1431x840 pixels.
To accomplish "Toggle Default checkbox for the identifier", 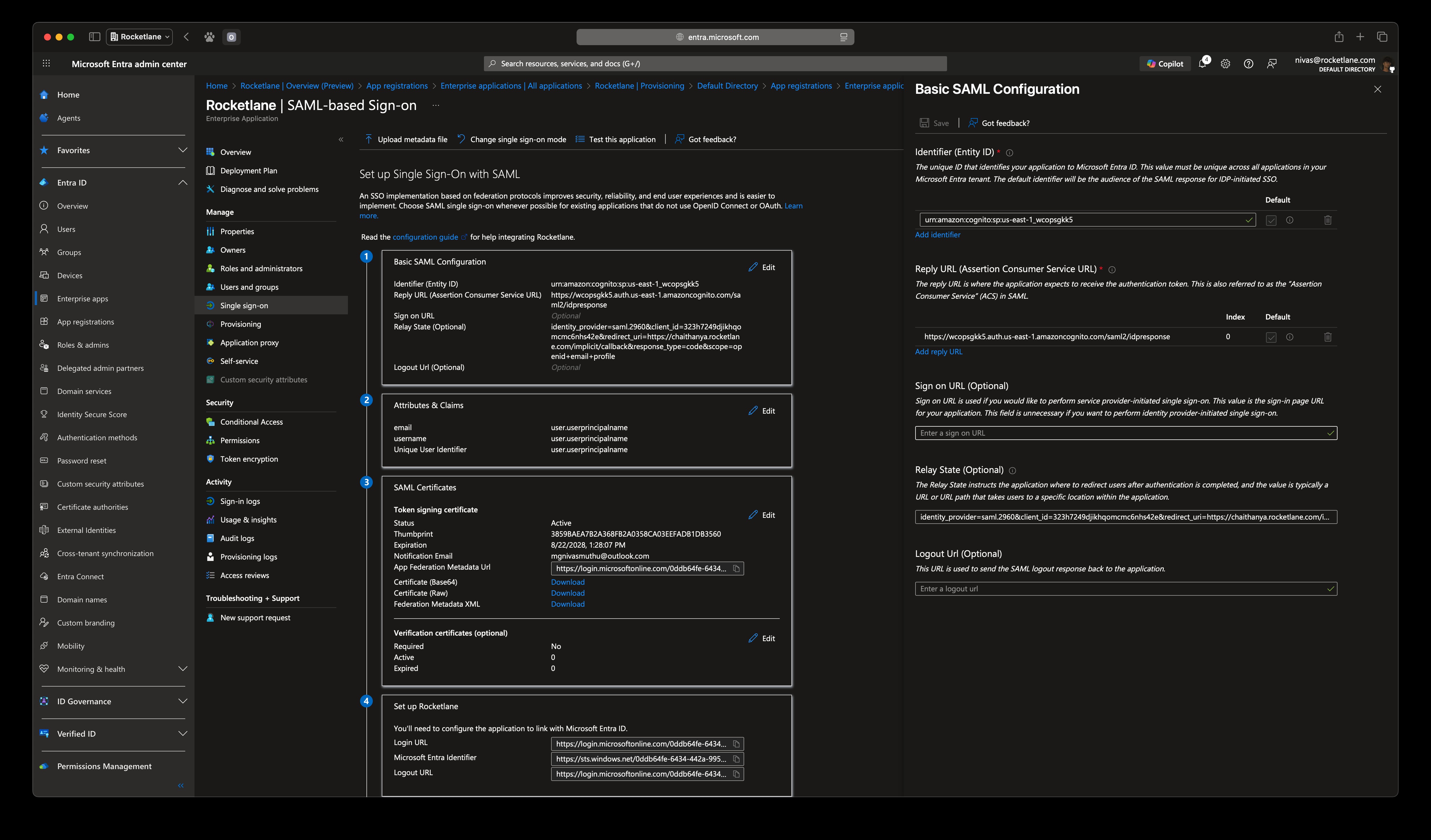I will [1271, 220].
